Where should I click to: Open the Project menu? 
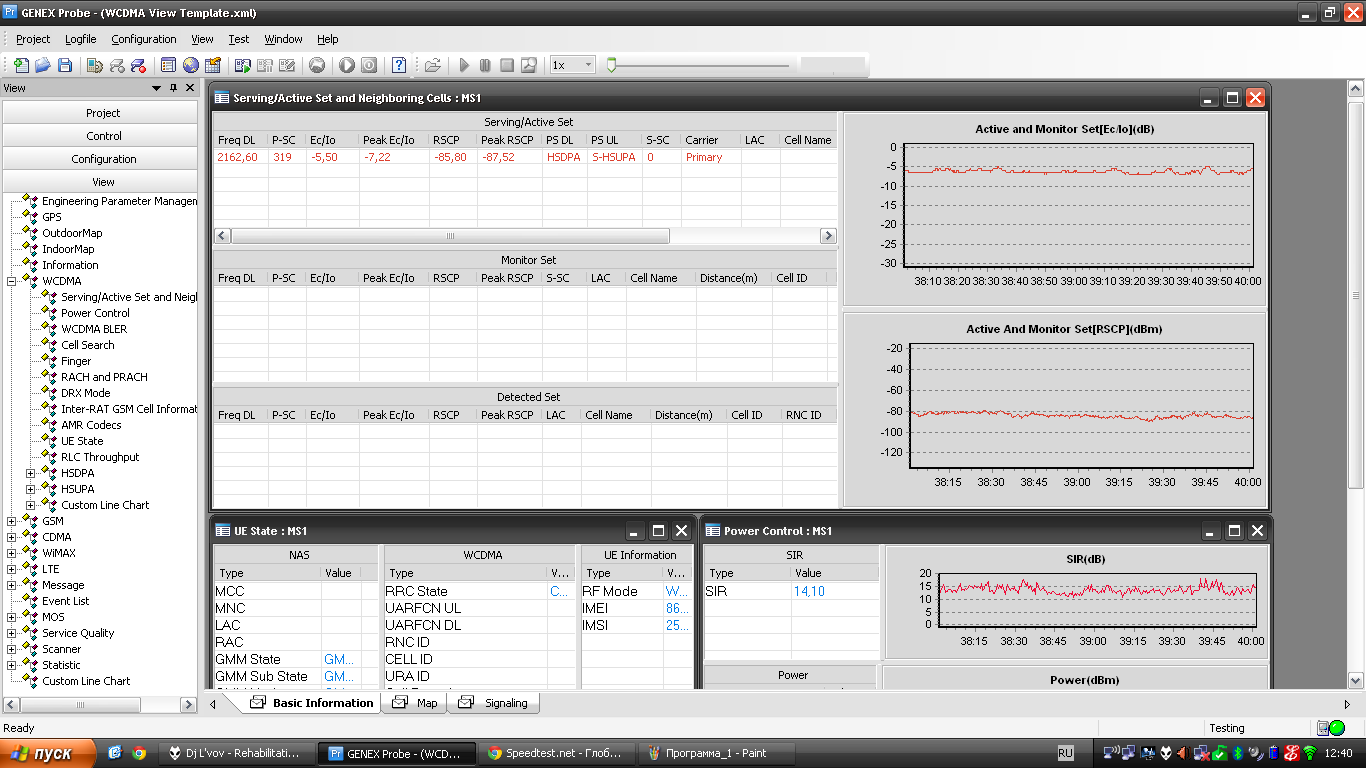[x=33, y=39]
